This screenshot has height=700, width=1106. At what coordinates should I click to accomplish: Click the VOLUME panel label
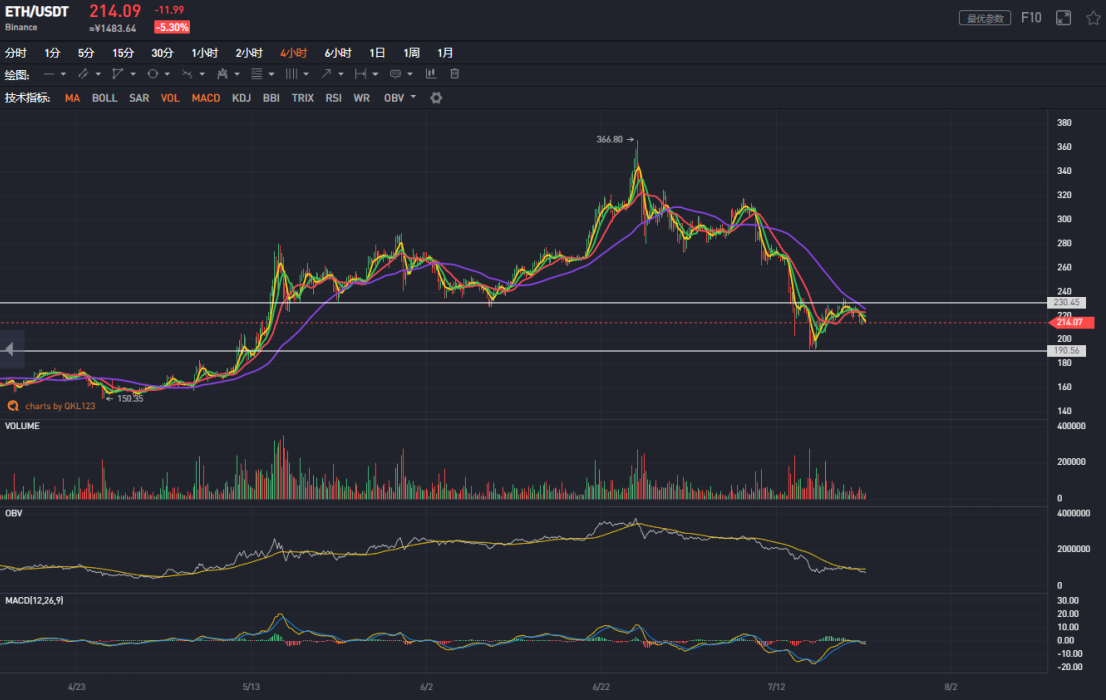coord(22,426)
